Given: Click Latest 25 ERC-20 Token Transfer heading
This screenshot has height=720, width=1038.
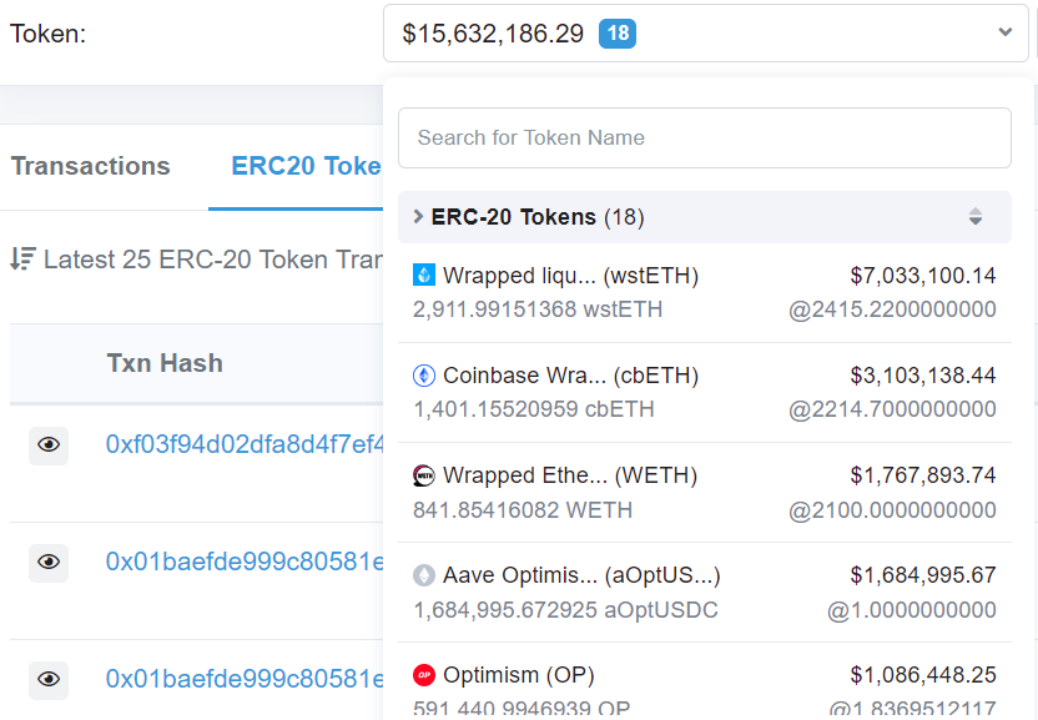Looking at the screenshot, I should 213,259.
